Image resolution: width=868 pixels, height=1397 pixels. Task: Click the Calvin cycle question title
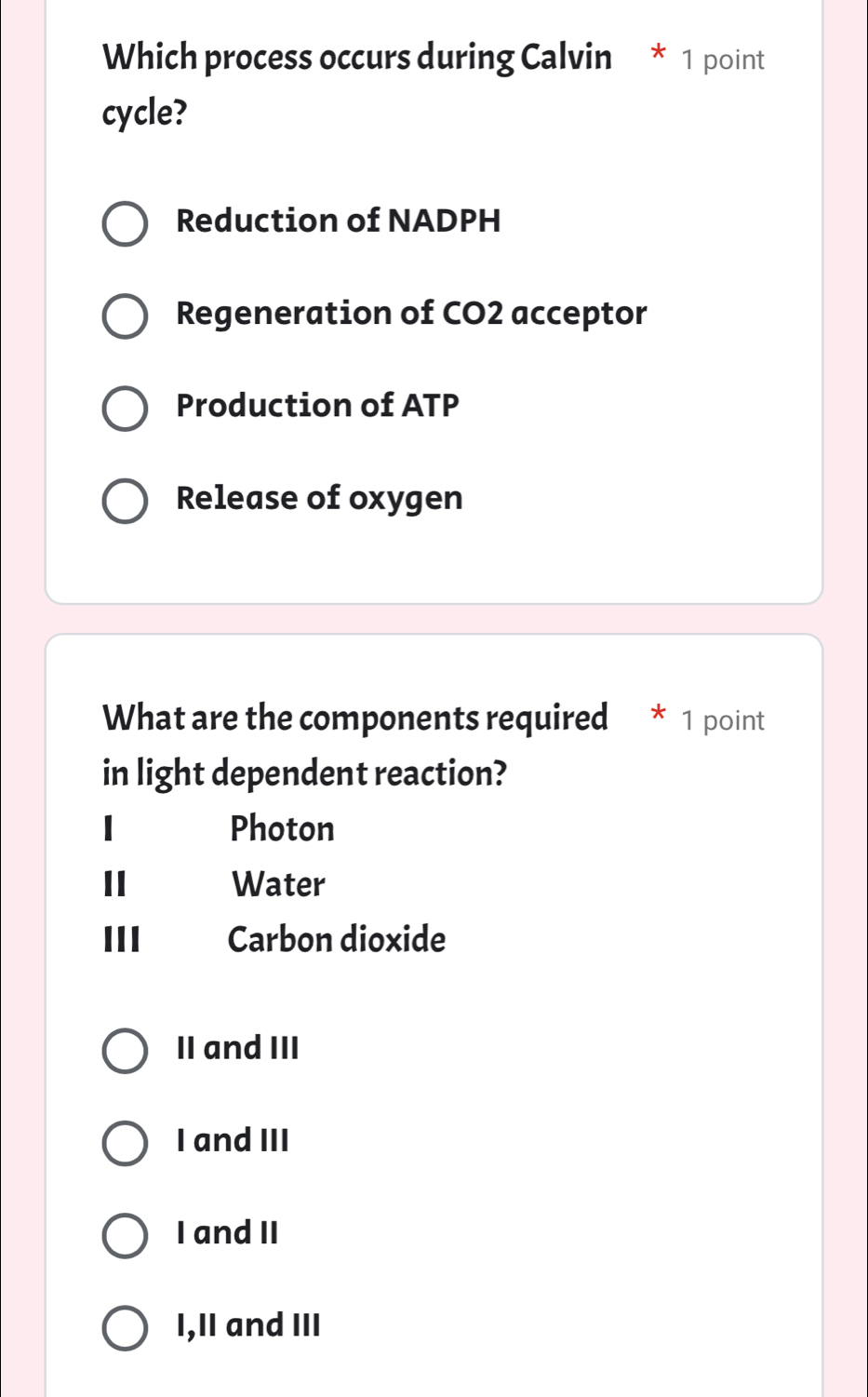(x=358, y=84)
